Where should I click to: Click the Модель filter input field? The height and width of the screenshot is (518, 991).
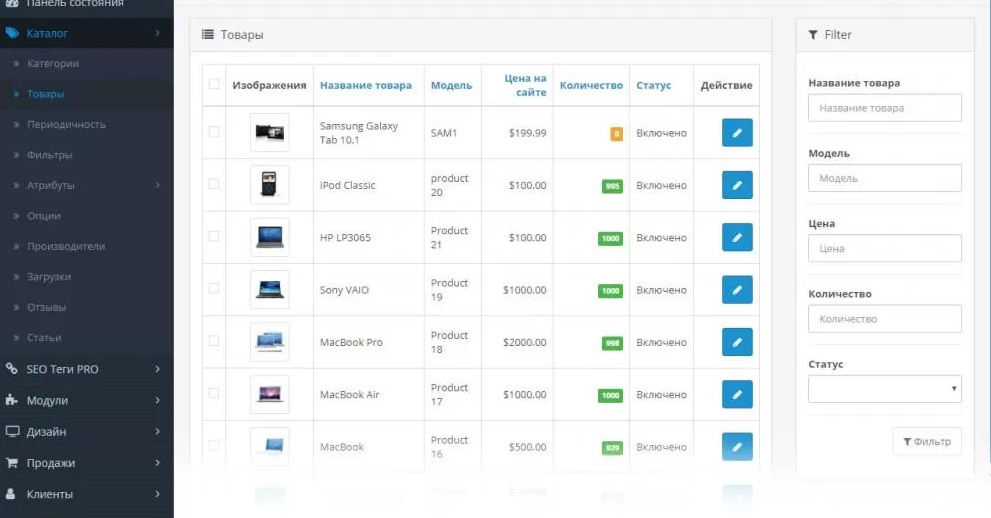(x=884, y=178)
